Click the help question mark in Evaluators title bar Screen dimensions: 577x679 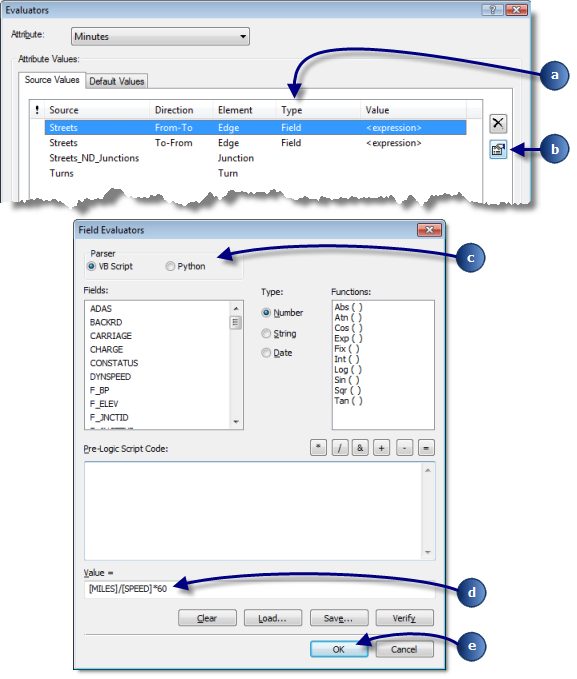pyautogui.click(x=493, y=10)
